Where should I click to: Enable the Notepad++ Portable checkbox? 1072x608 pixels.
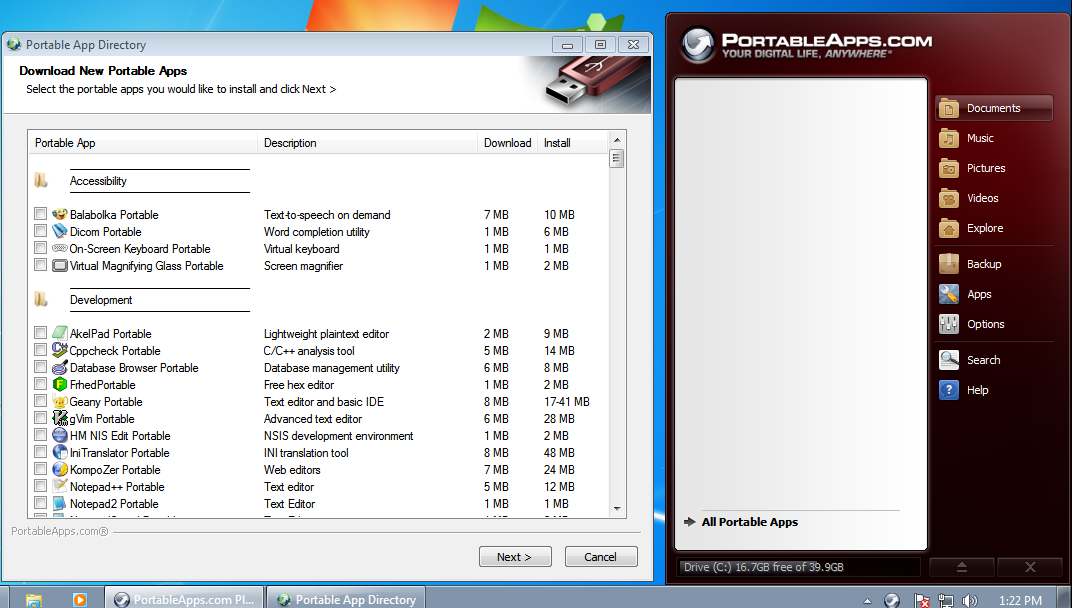[40, 487]
